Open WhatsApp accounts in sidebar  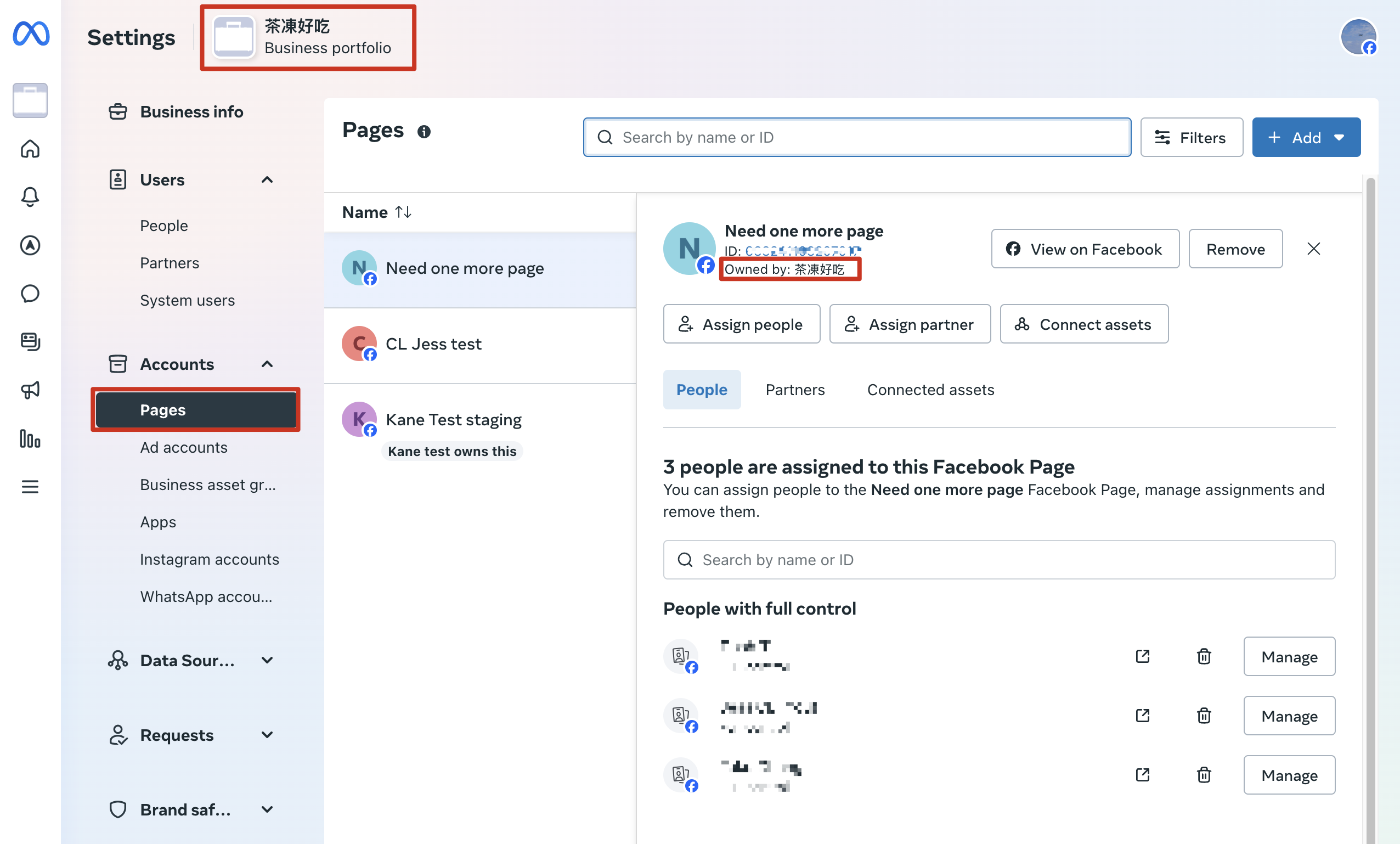pos(206,596)
